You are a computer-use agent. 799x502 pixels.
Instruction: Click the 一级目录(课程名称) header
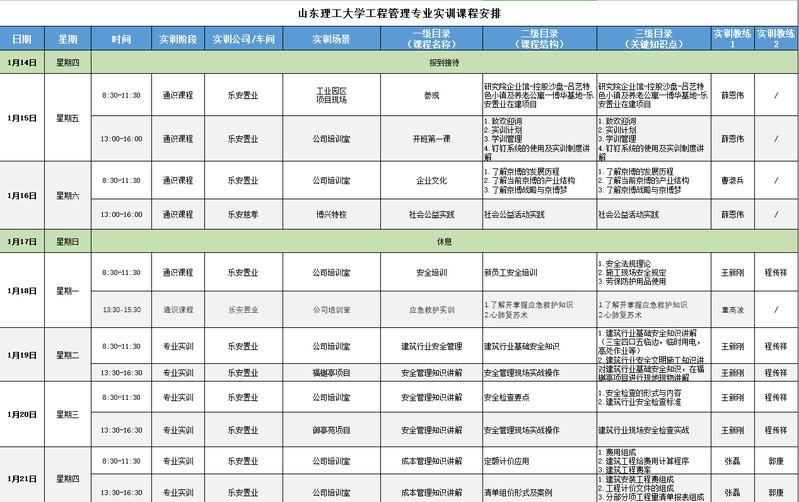tap(431, 39)
